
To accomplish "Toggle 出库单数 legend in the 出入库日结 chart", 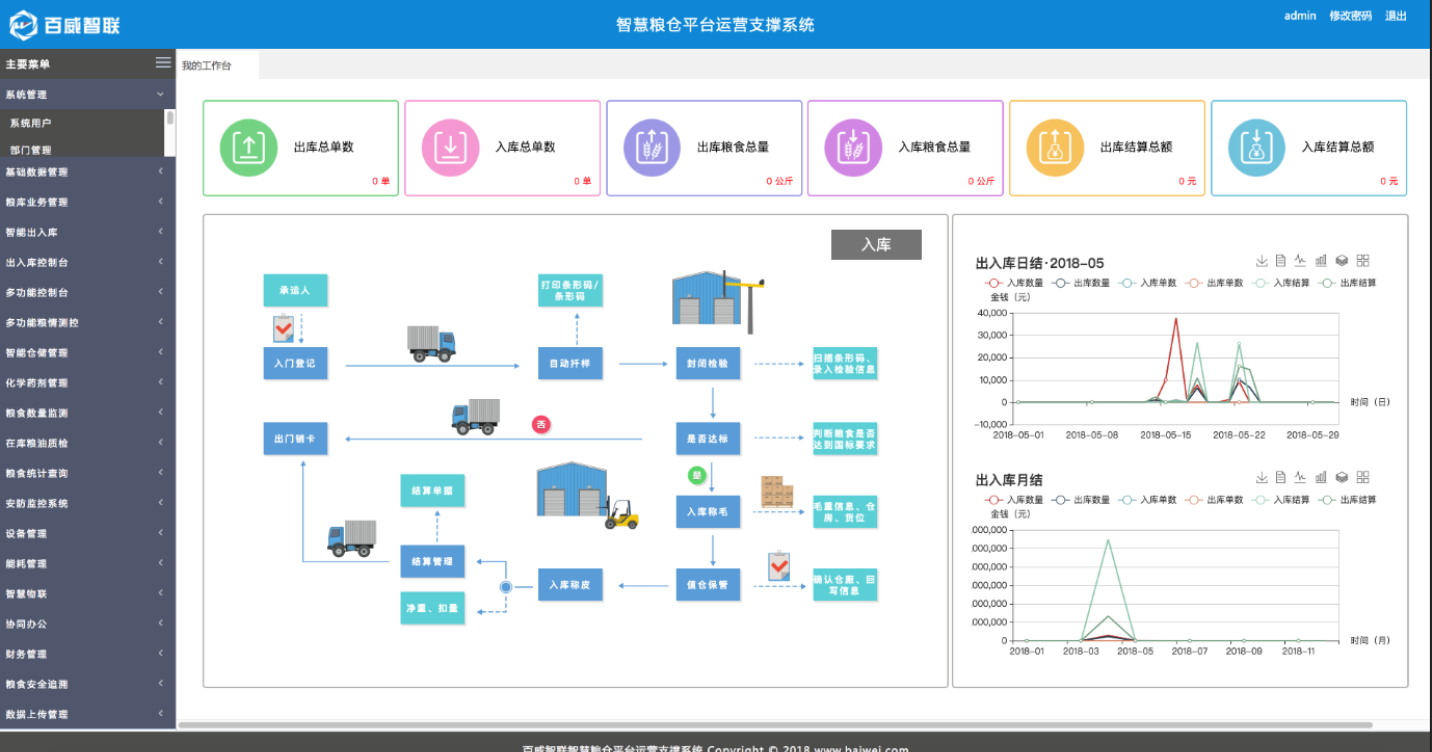I will click(x=1214, y=283).
